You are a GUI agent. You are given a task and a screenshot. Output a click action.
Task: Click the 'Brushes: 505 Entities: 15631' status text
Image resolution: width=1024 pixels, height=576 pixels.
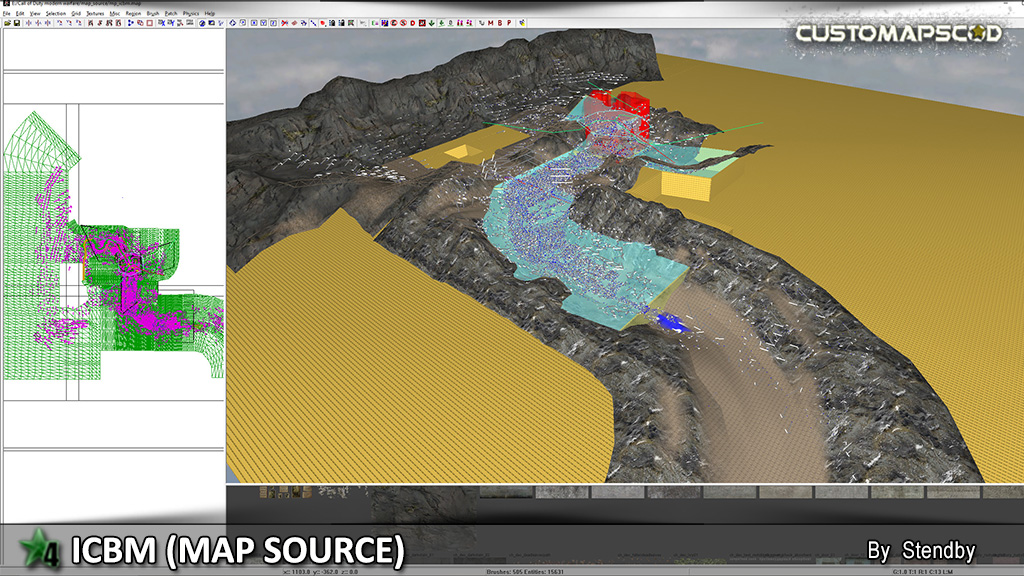[525, 572]
